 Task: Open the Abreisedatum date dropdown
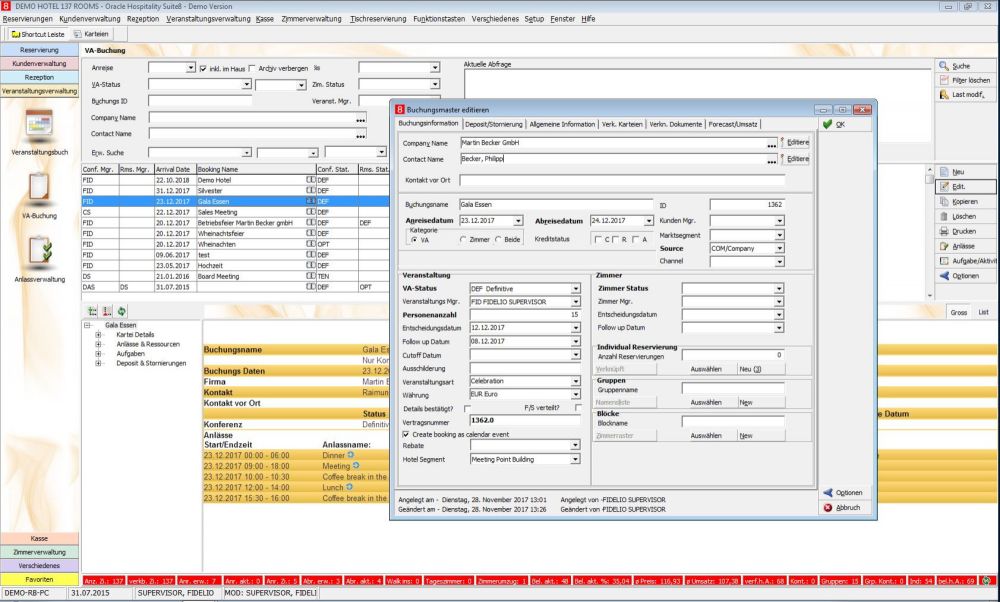(649, 221)
